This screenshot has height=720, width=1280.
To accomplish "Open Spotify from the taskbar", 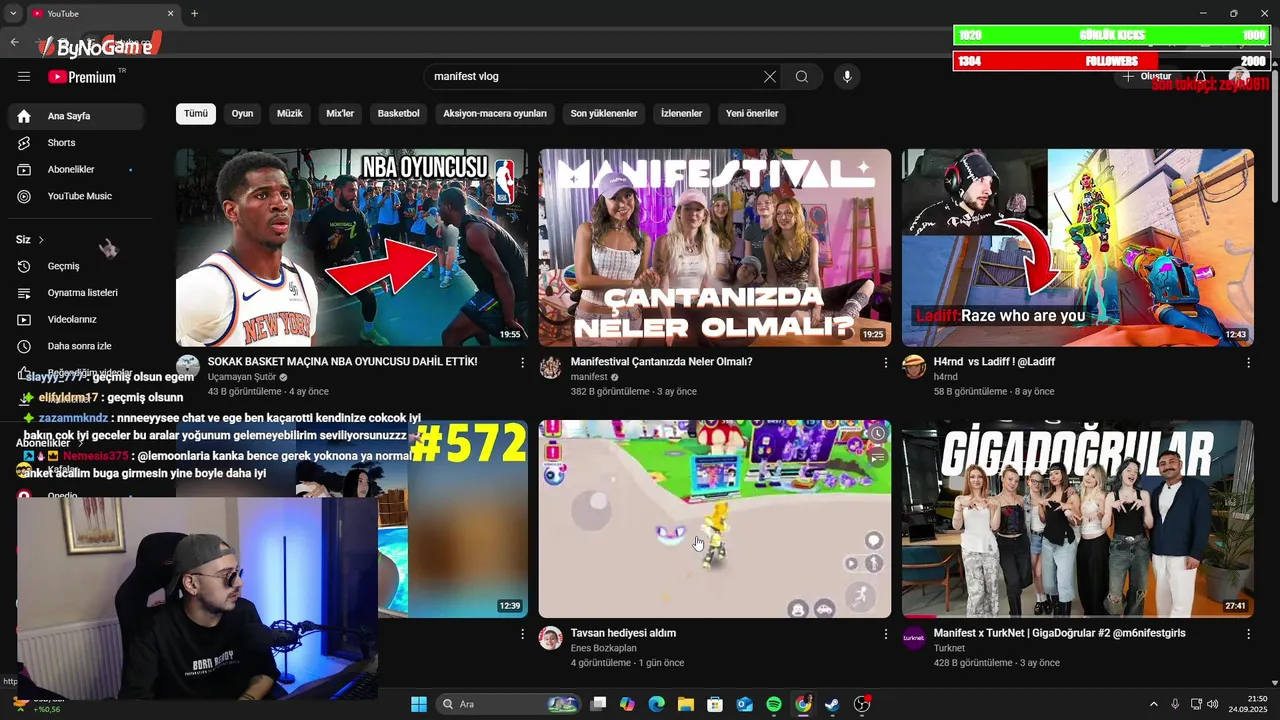I will point(774,704).
